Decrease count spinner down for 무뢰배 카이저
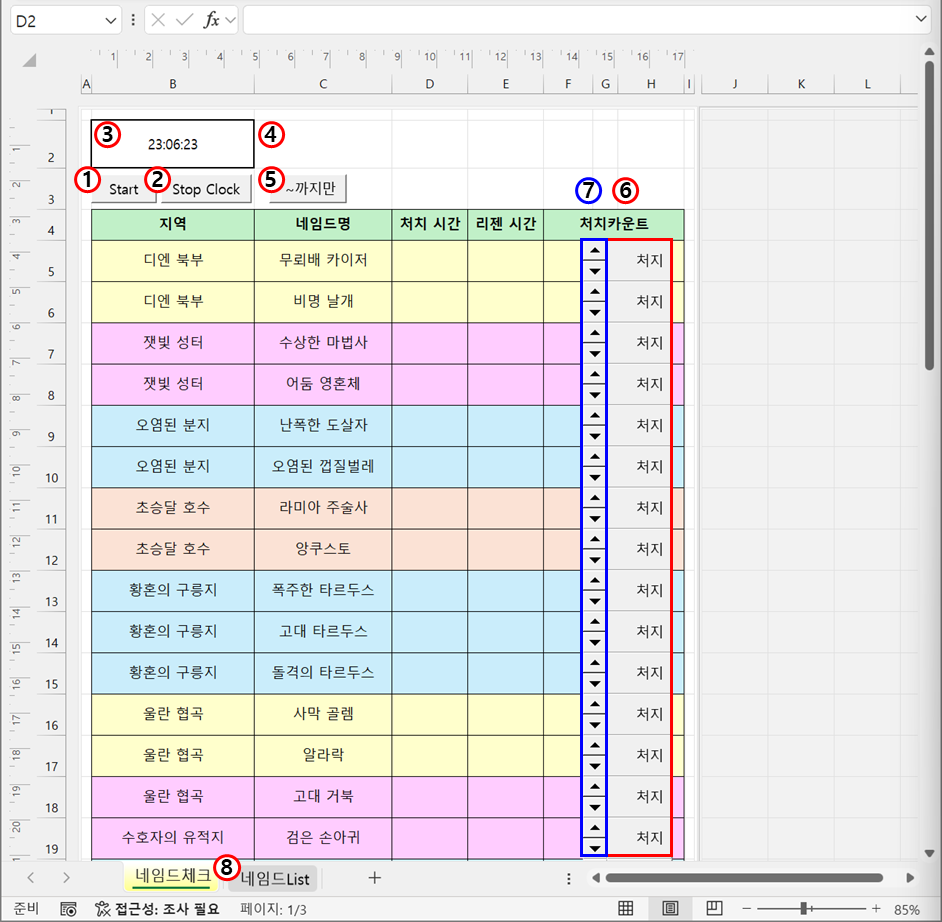Viewport: 942px width, 922px height. click(x=595, y=271)
